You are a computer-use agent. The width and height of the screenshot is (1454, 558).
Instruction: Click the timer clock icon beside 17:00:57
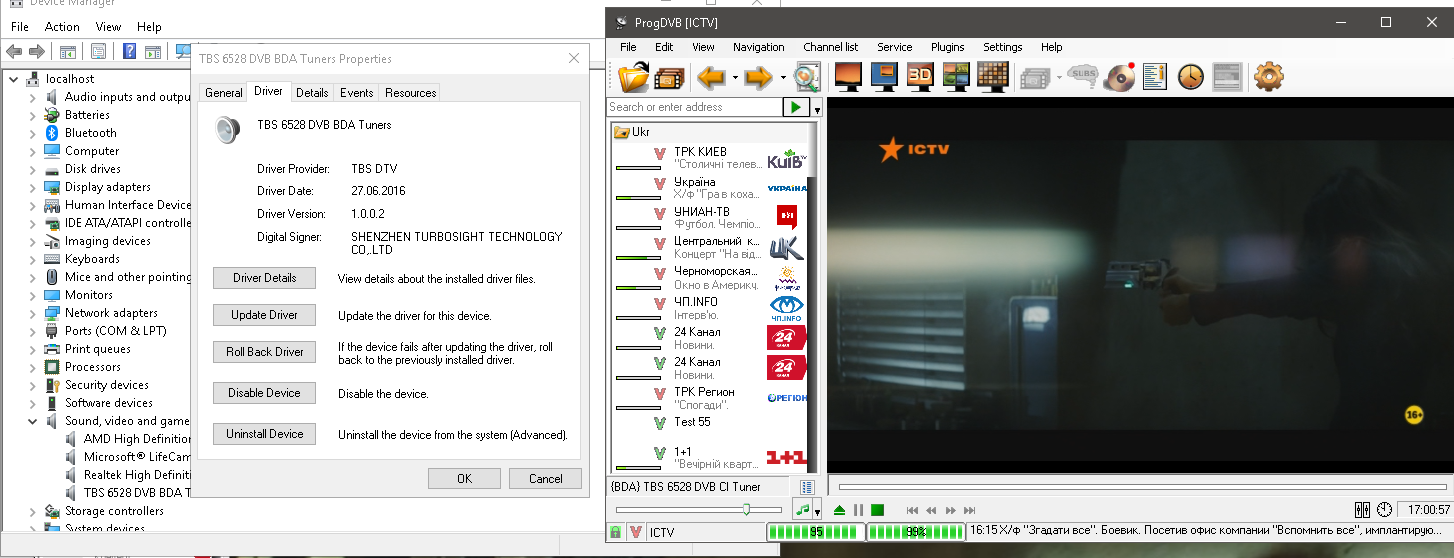tap(1384, 510)
